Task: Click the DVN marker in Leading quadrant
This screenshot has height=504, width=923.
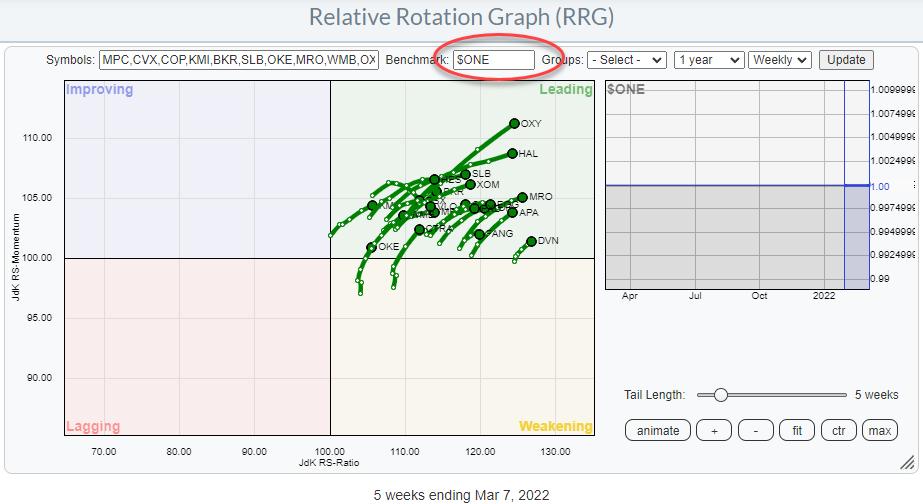Action: (531, 241)
